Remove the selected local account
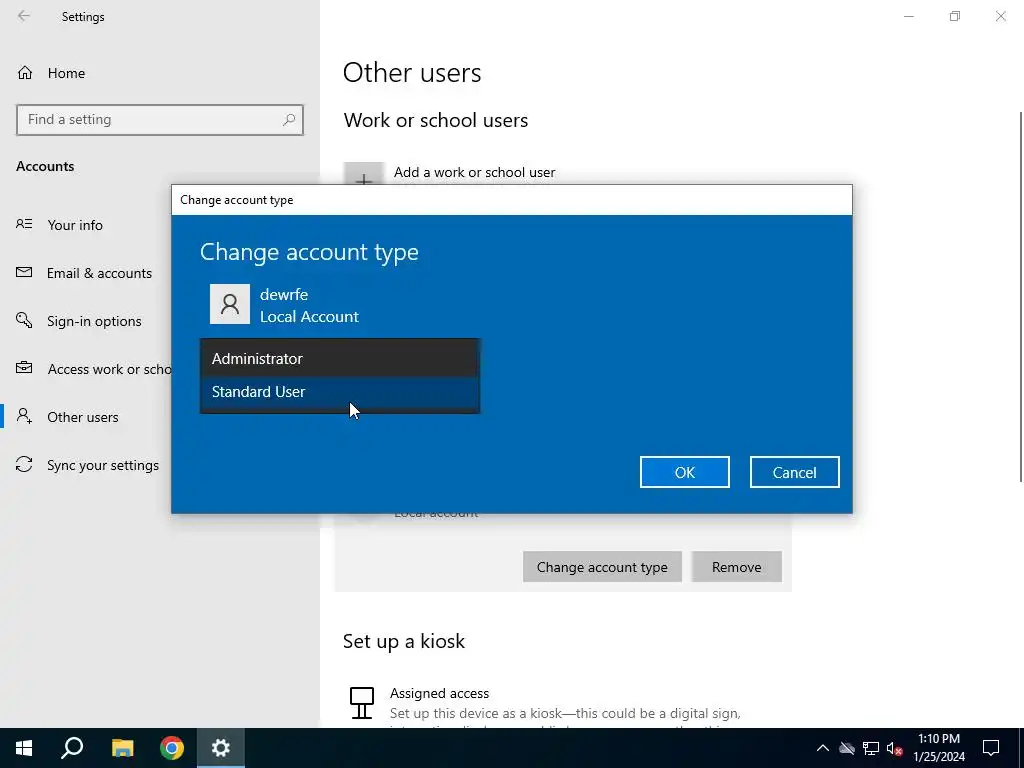Image resolution: width=1024 pixels, height=768 pixels. 737,567
